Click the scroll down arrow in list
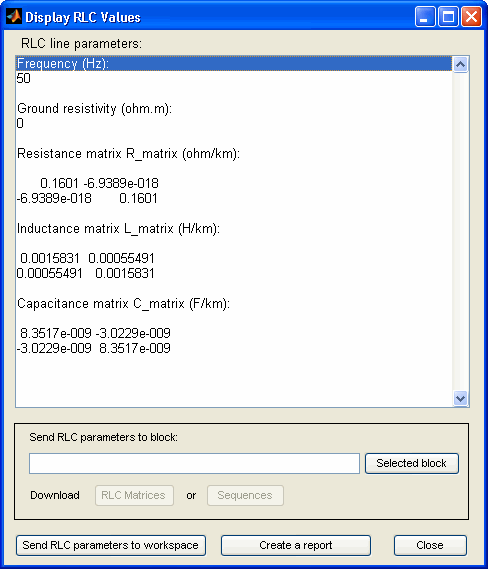Viewport: 488px width, 569px height. 460,398
